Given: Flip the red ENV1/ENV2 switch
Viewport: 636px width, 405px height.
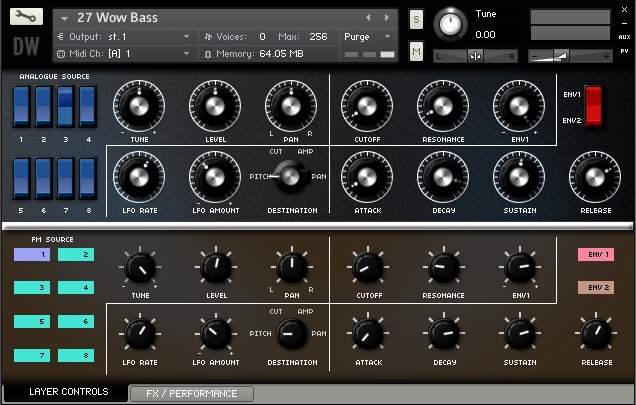Looking at the screenshot, I should click(x=593, y=106).
